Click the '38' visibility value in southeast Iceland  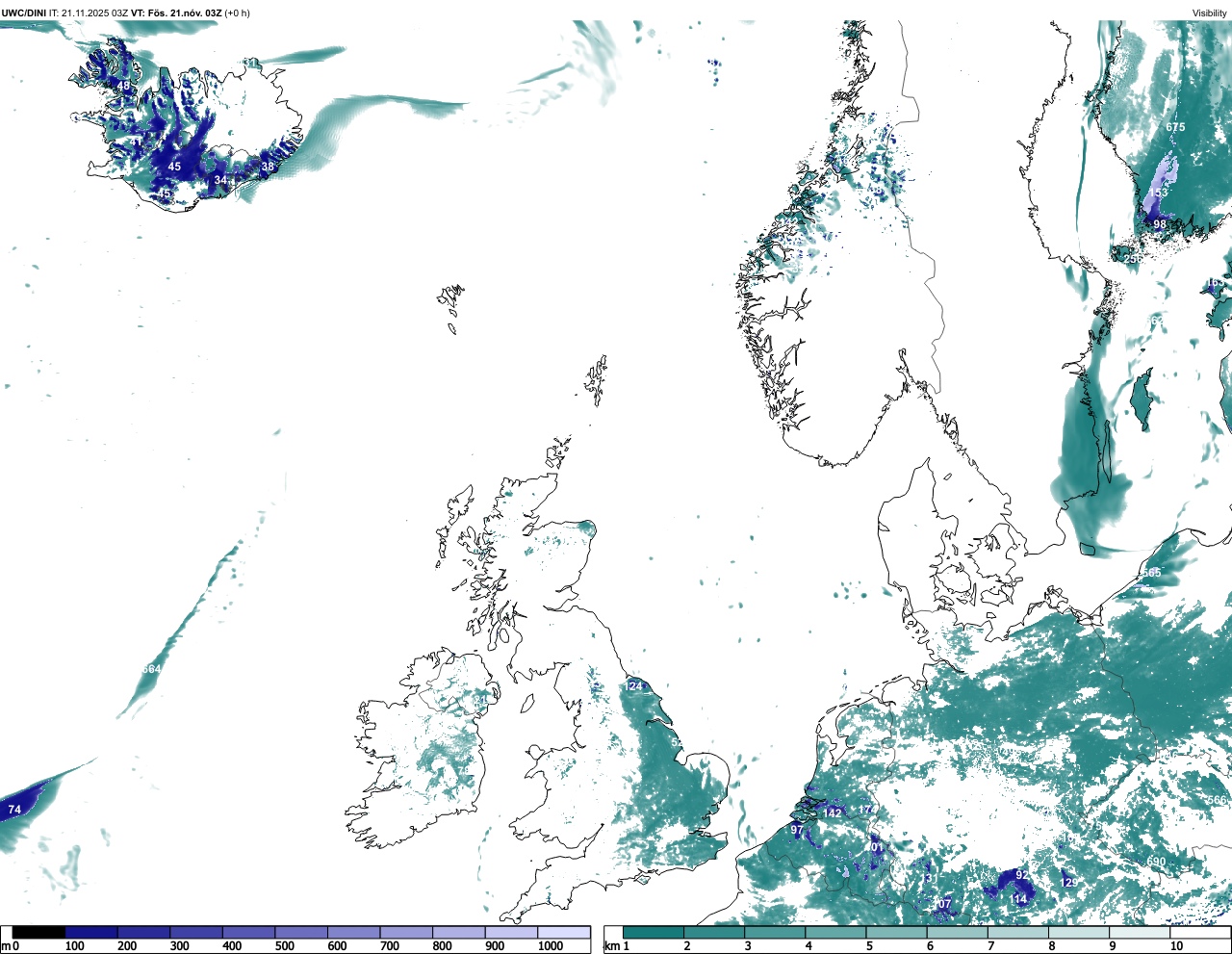tap(268, 167)
